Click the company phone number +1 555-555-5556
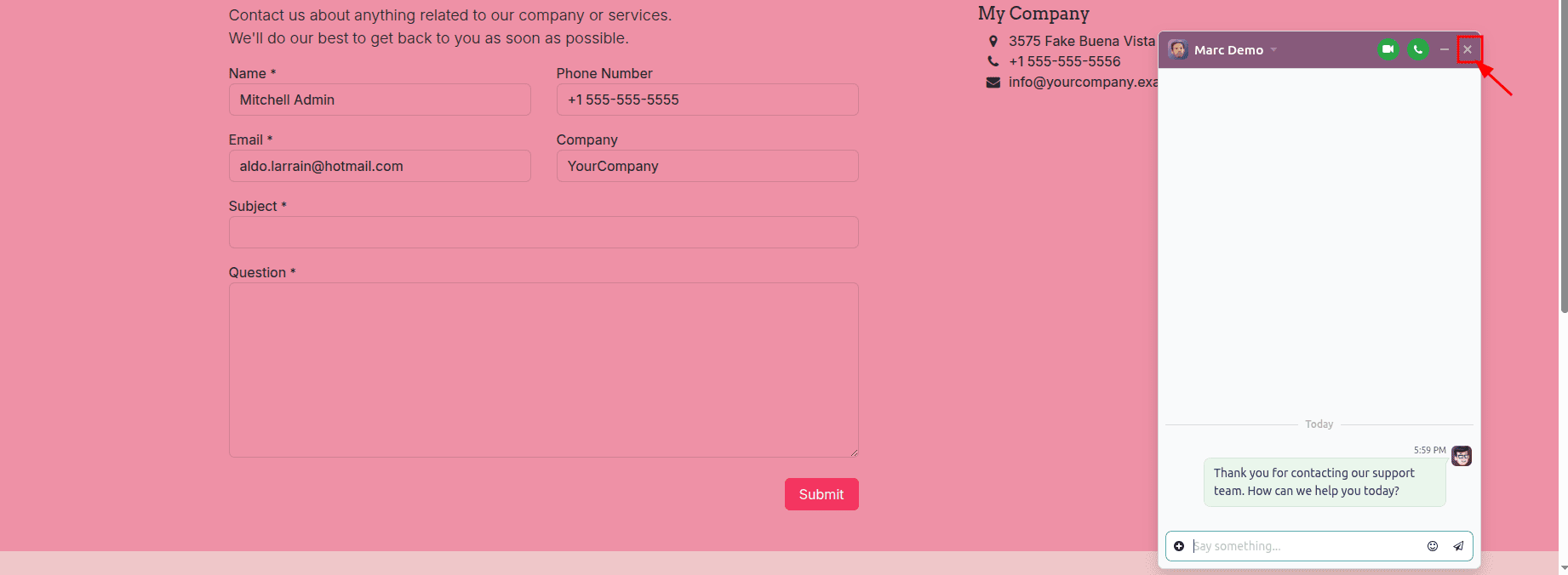Image resolution: width=1568 pixels, height=575 pixels. (1065, 61)
